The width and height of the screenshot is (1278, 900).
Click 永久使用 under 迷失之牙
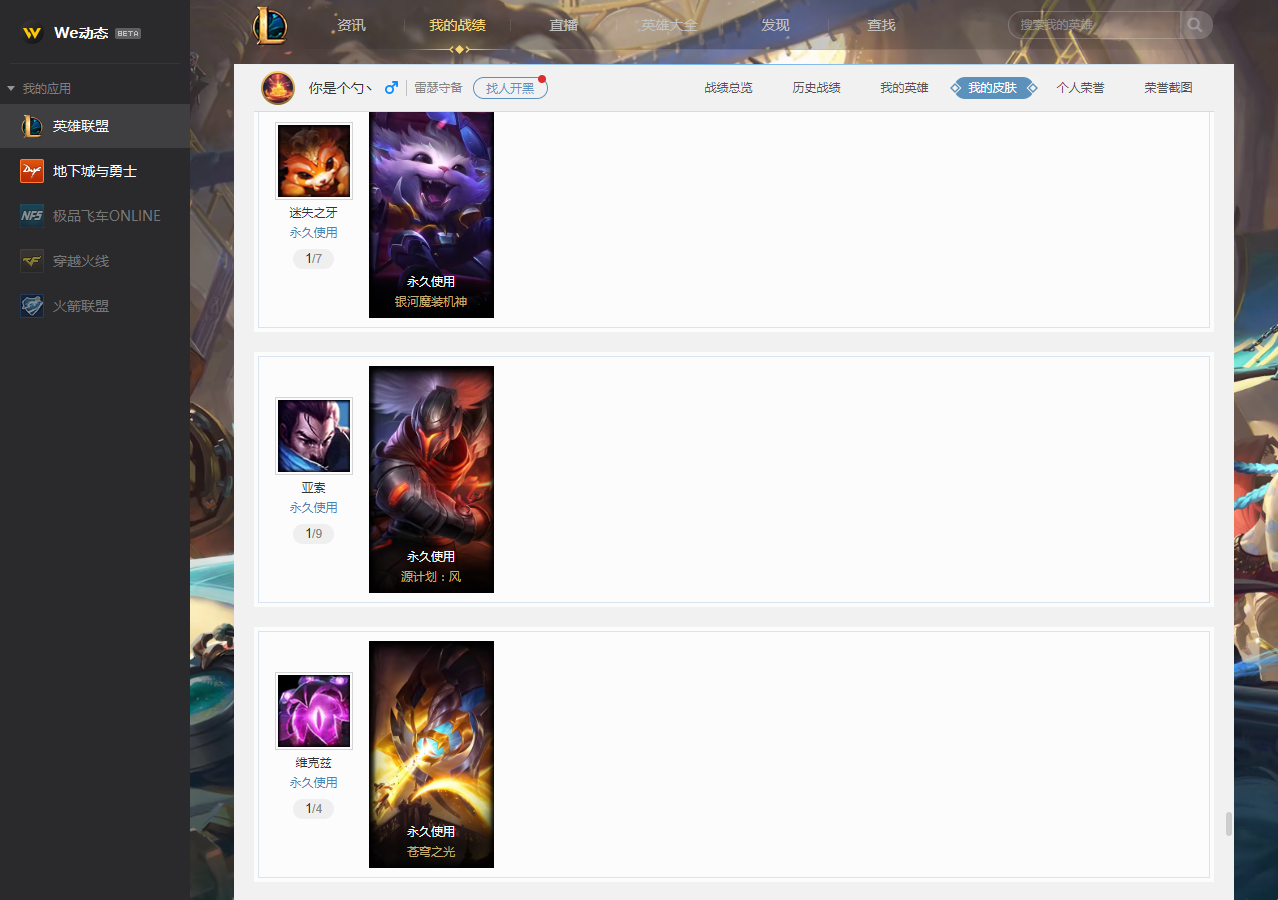click(x=314, y=233)
